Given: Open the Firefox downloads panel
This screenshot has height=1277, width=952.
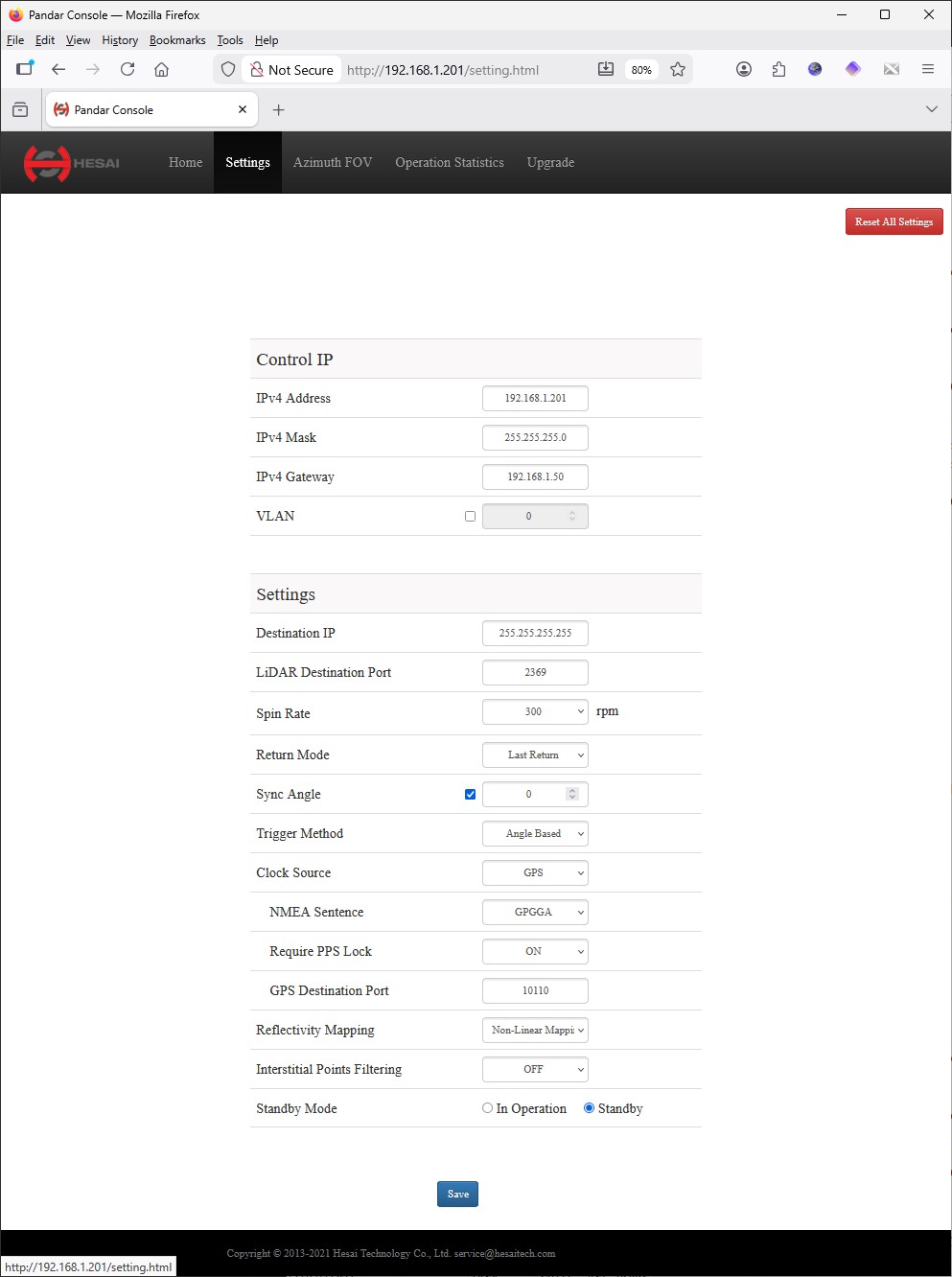Looking at the screenshot, I should tap(605, 69).
